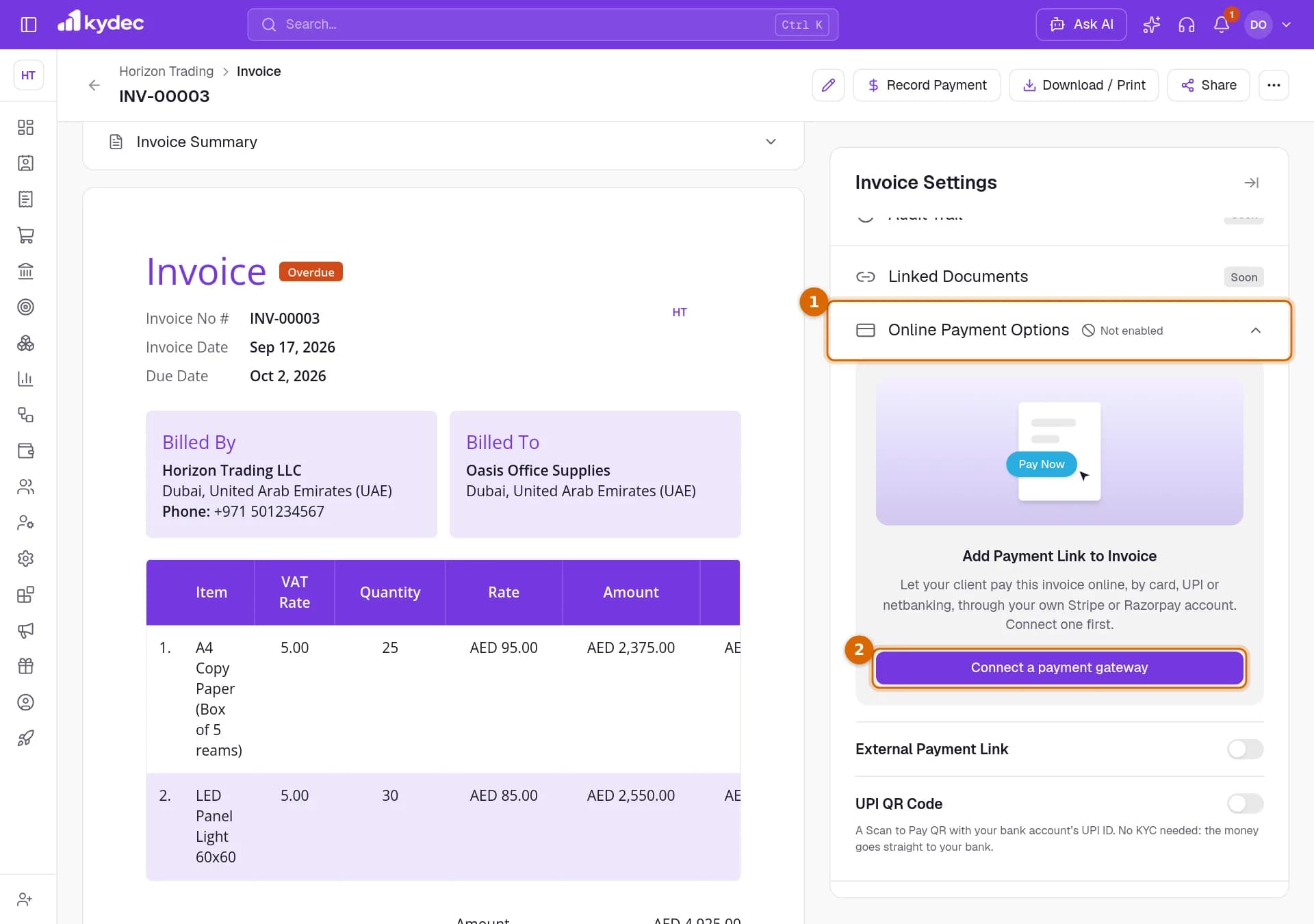Click the Overdue status badge
The height and width of the screenshot is (924, 1314).
pyautogui.click(x=311, y=272)
